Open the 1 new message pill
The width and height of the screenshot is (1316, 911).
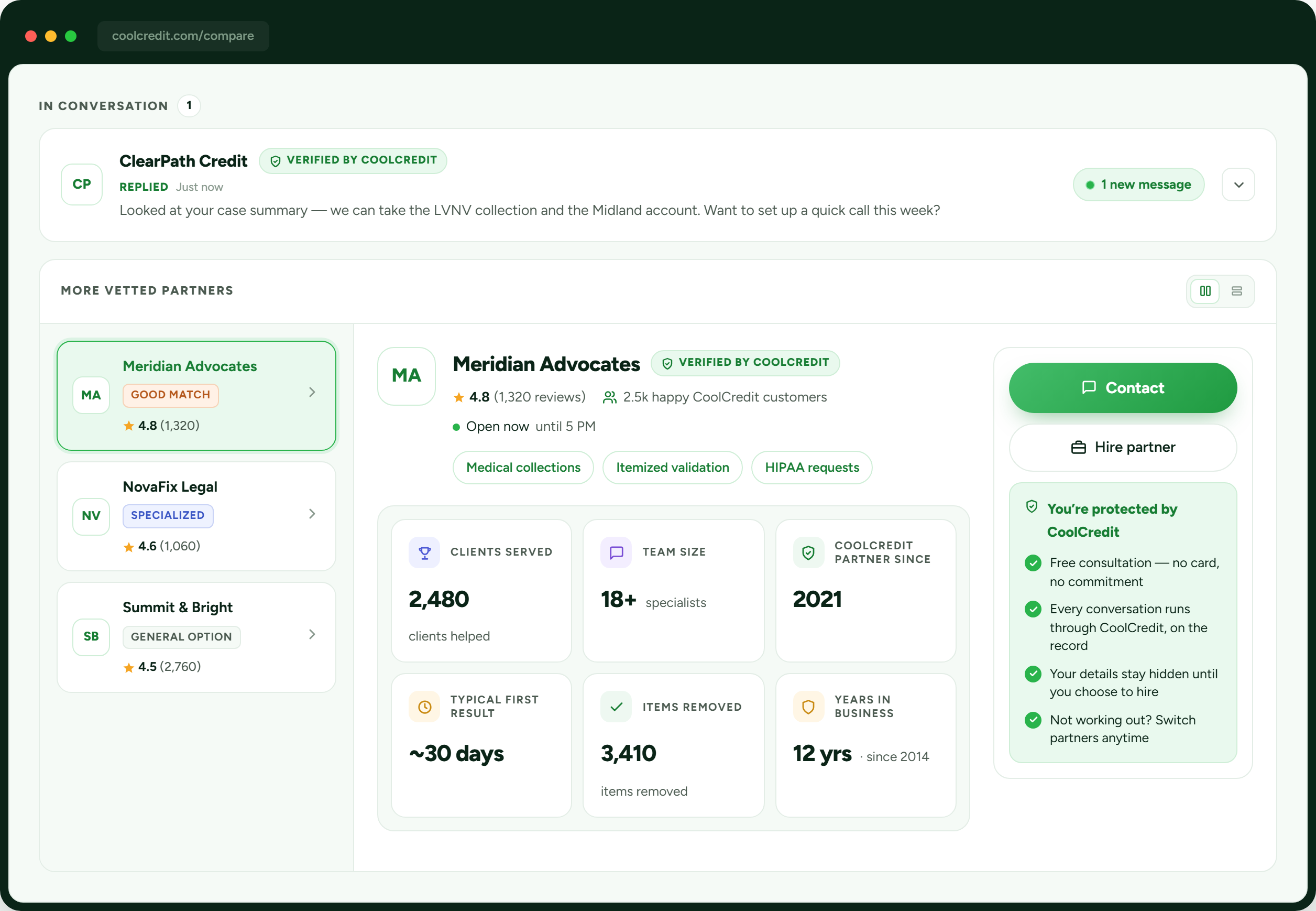(1138, 185)
